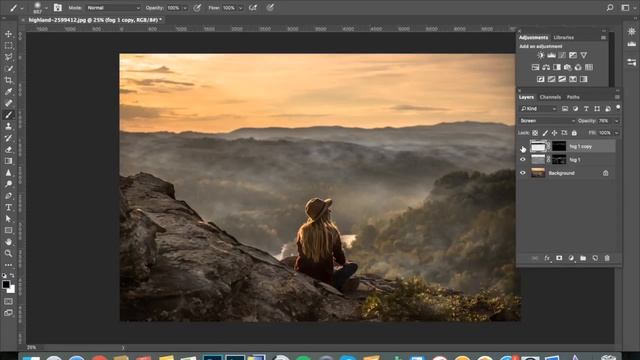The image size is (640, 360).
Task: Select the Move tool
Action: tap(8, 34)
